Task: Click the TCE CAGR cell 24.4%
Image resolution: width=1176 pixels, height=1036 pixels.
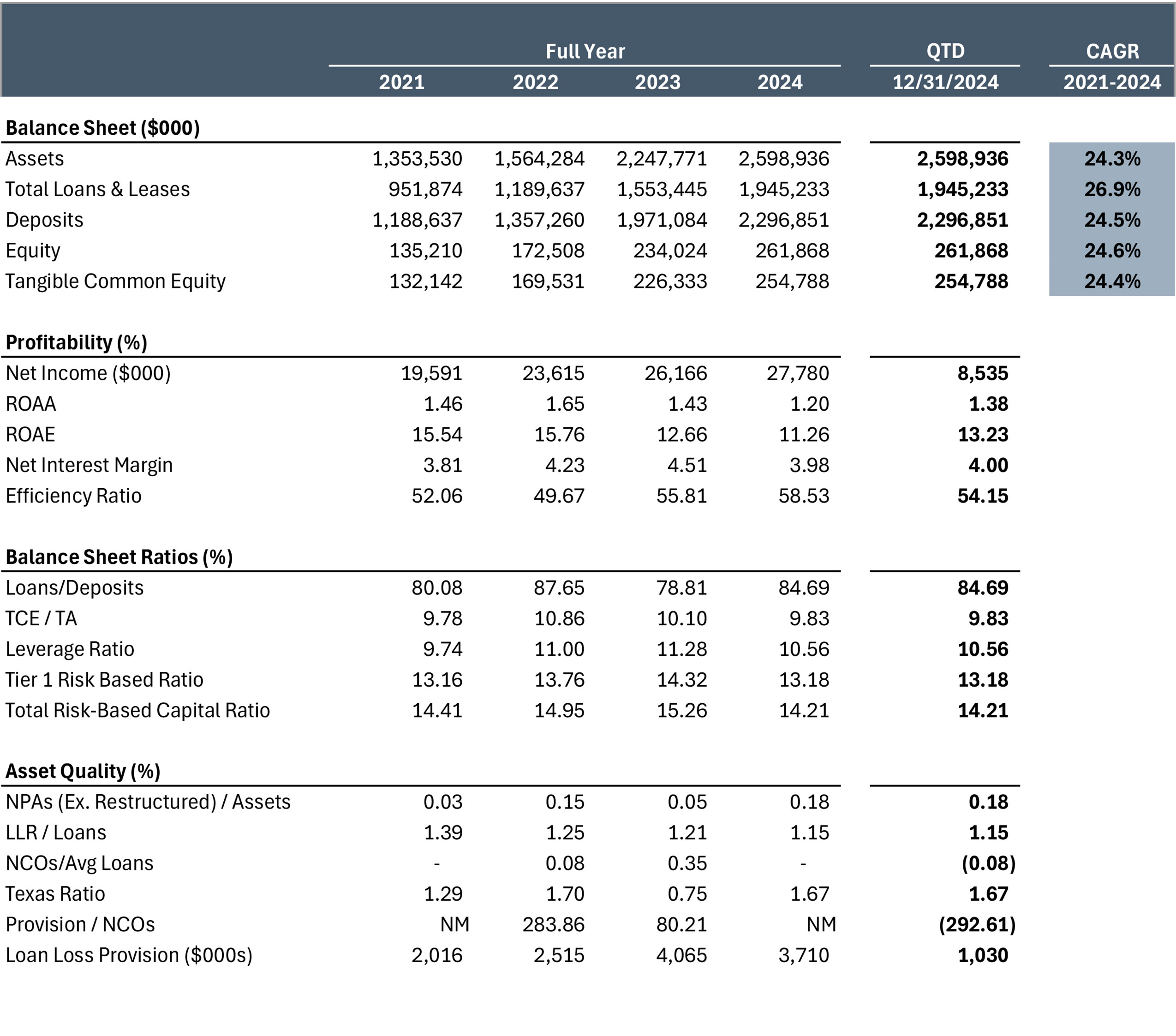Action: point(1112,281)
